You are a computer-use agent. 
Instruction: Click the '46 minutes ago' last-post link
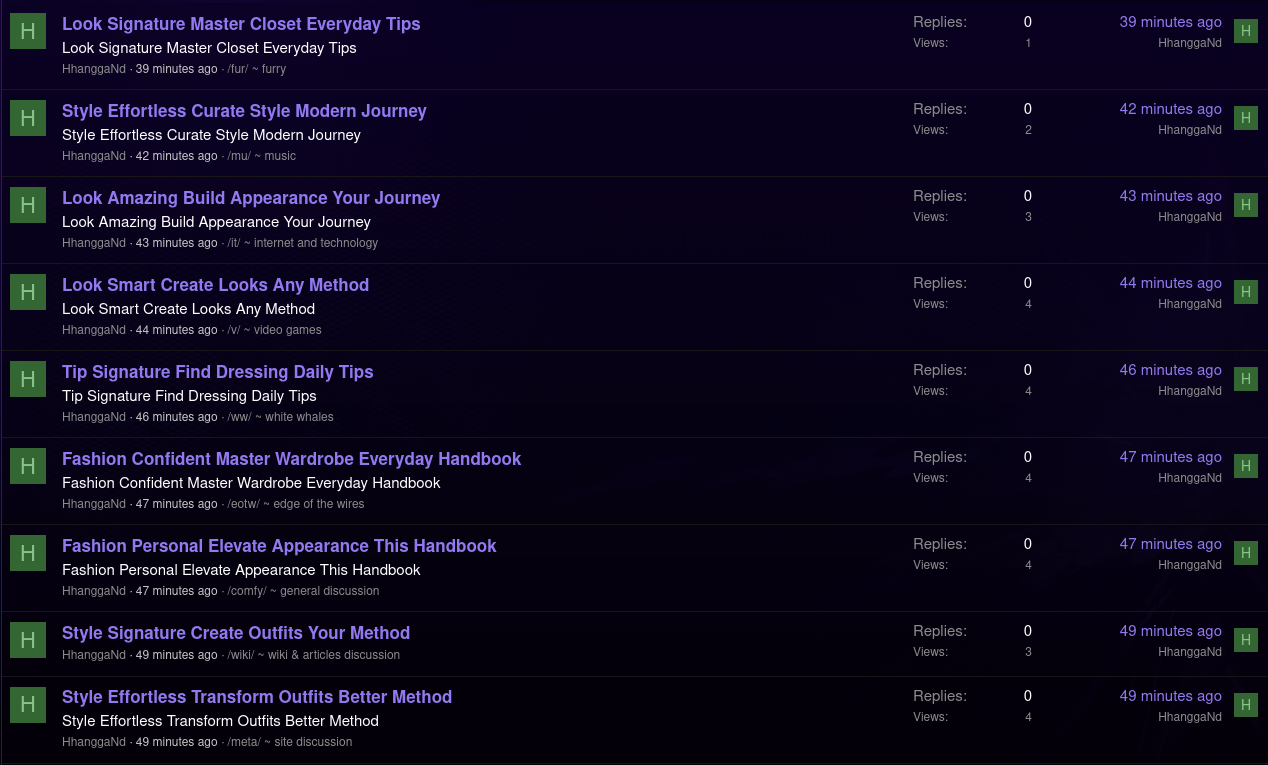pyautogui.click(x=1170, y=370)
